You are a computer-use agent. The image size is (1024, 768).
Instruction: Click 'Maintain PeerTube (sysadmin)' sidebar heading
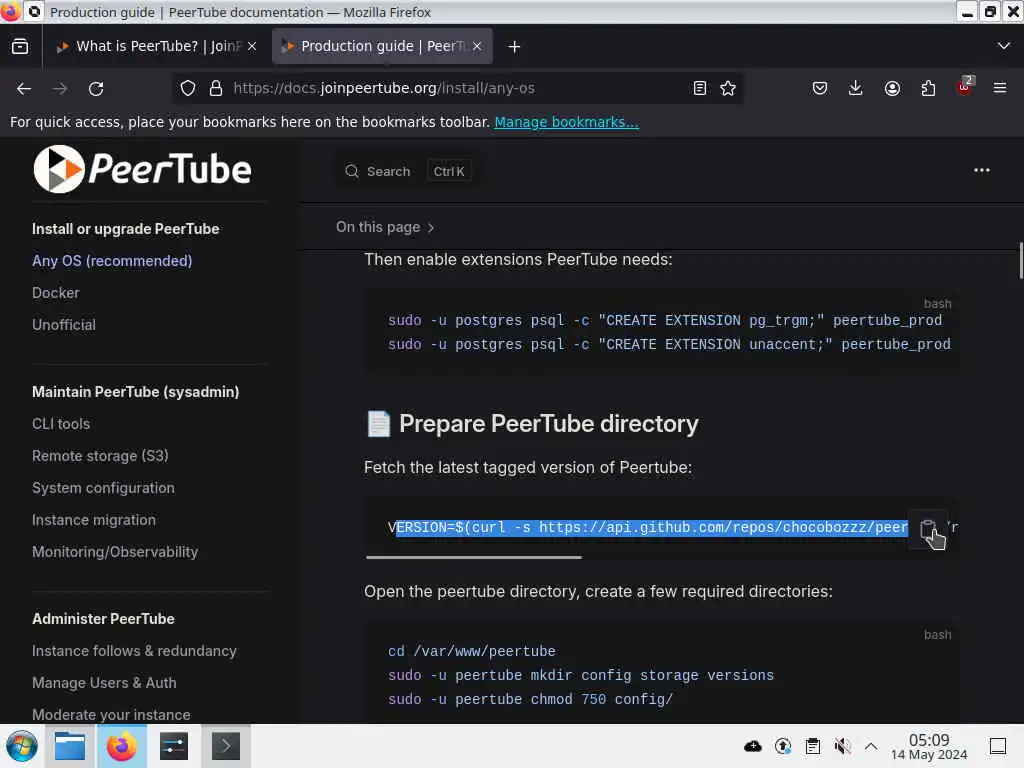(x=135, y=392)
